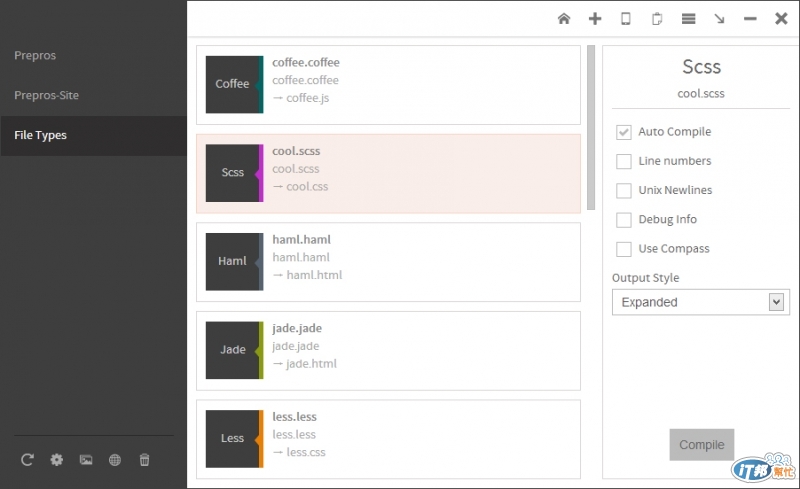Open the mobile device preview icon
Screen dimensions: 800x489
626,19
